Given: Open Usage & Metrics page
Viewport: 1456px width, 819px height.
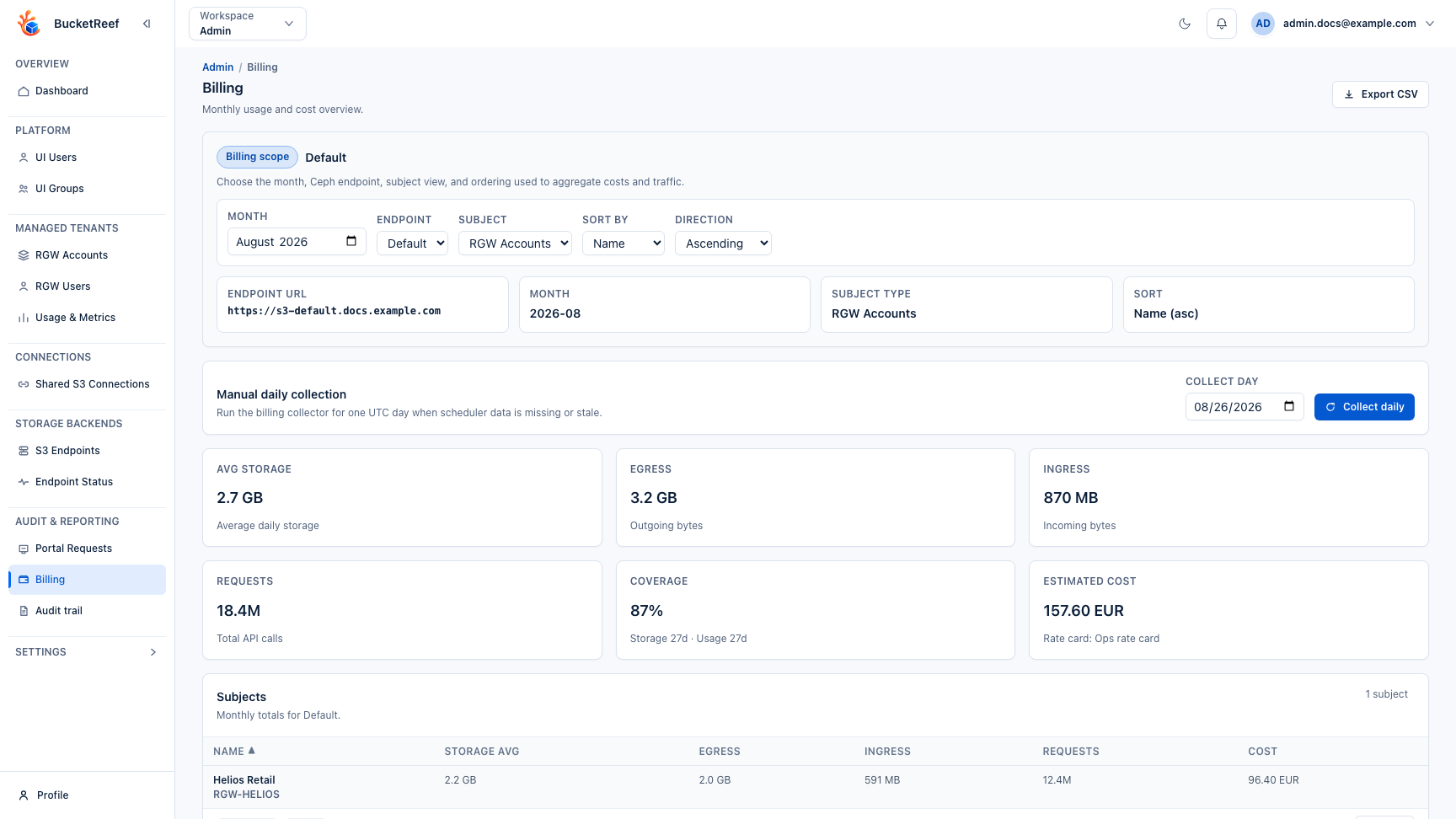Looking at the screenshot, I should click(87, 318).
